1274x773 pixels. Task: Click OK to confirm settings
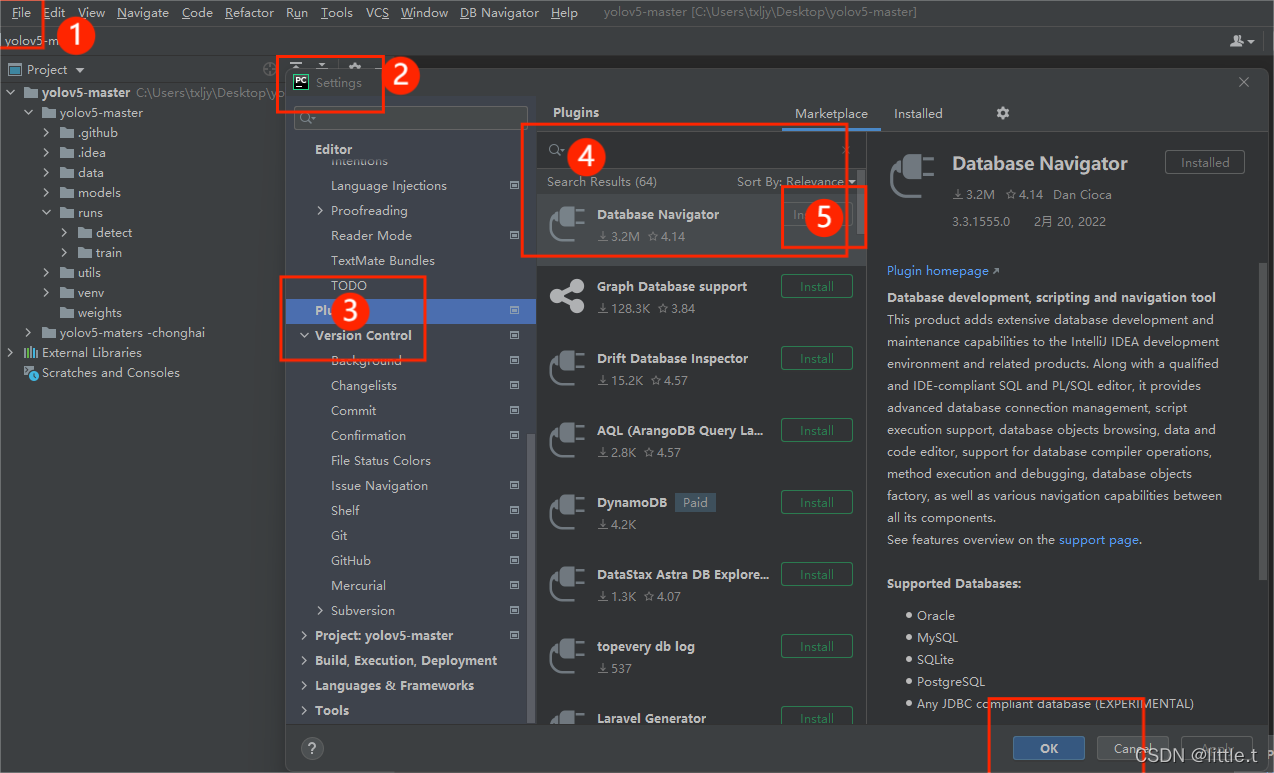[1048, 748]
